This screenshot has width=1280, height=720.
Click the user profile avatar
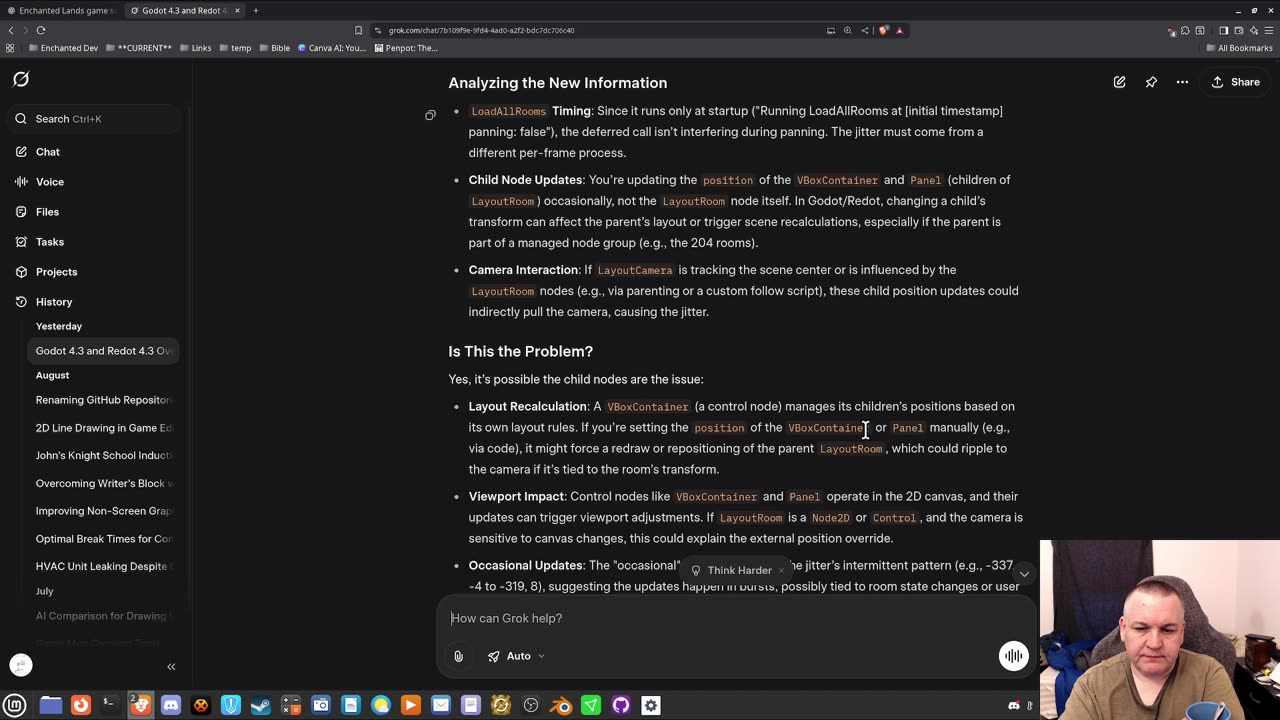(x=21, y=665)
